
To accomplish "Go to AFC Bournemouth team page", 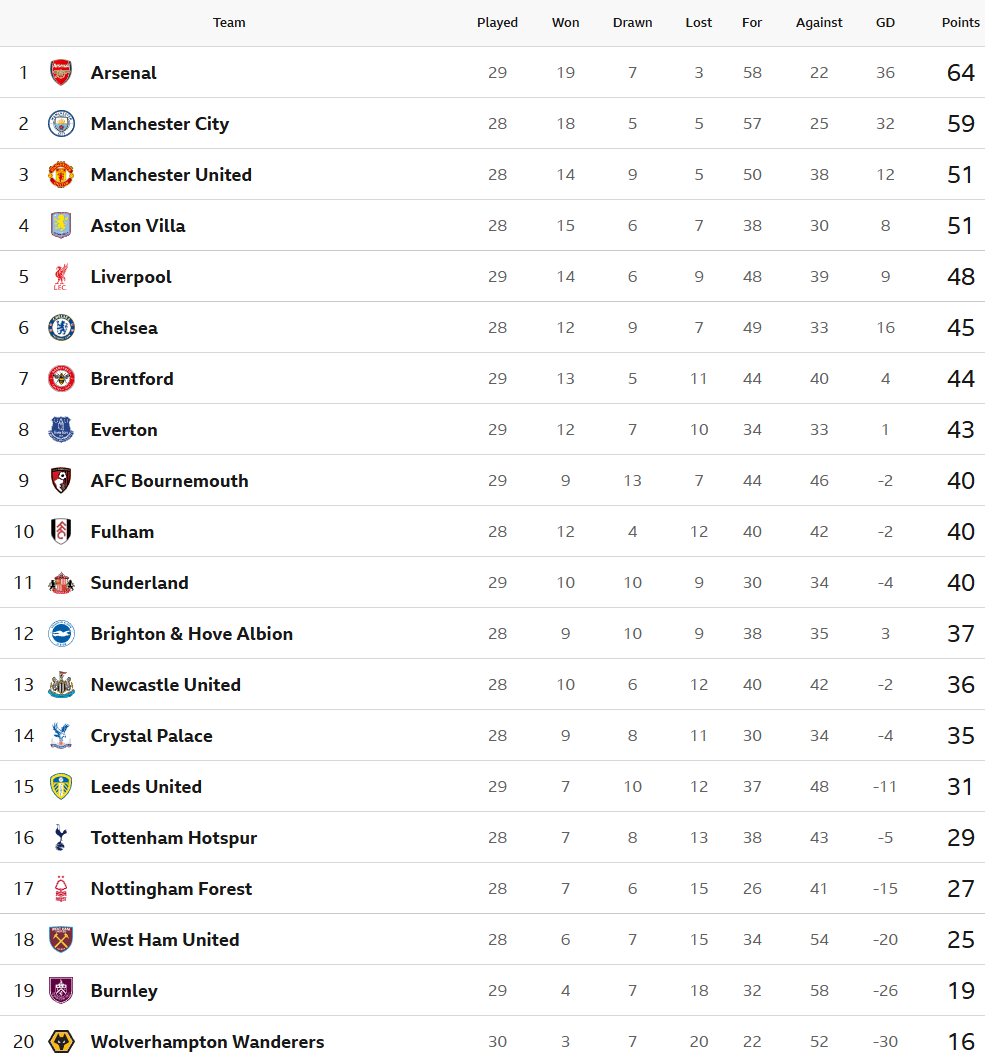I will click(169, 481).
